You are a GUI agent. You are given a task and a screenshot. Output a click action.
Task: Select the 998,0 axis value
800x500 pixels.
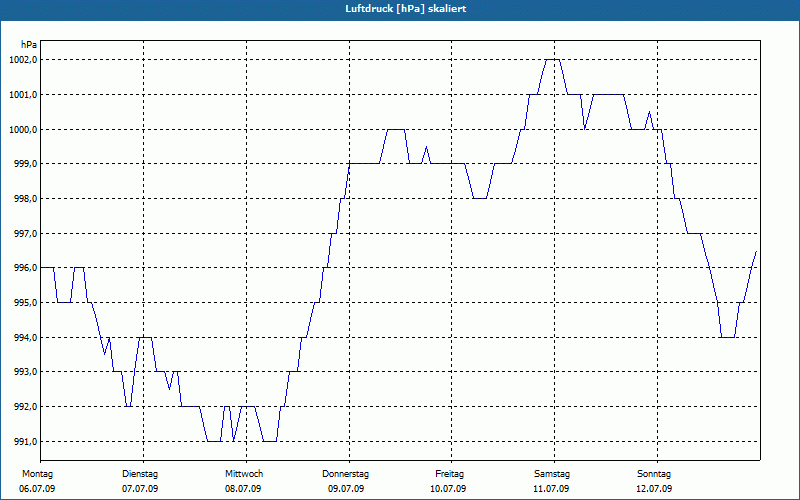pos(25,198)
